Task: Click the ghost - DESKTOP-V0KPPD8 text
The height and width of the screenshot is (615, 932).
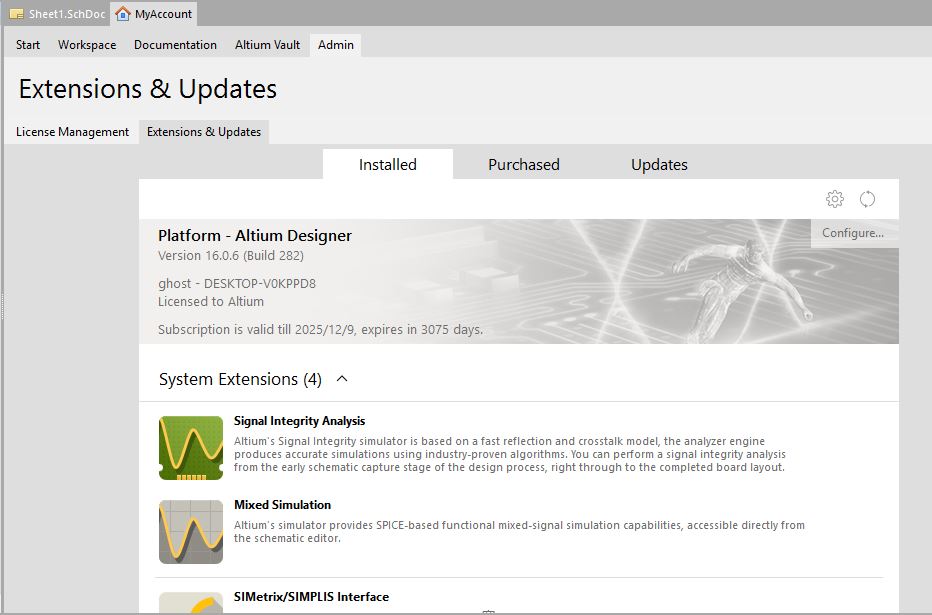Action: (x=237, y=283)
